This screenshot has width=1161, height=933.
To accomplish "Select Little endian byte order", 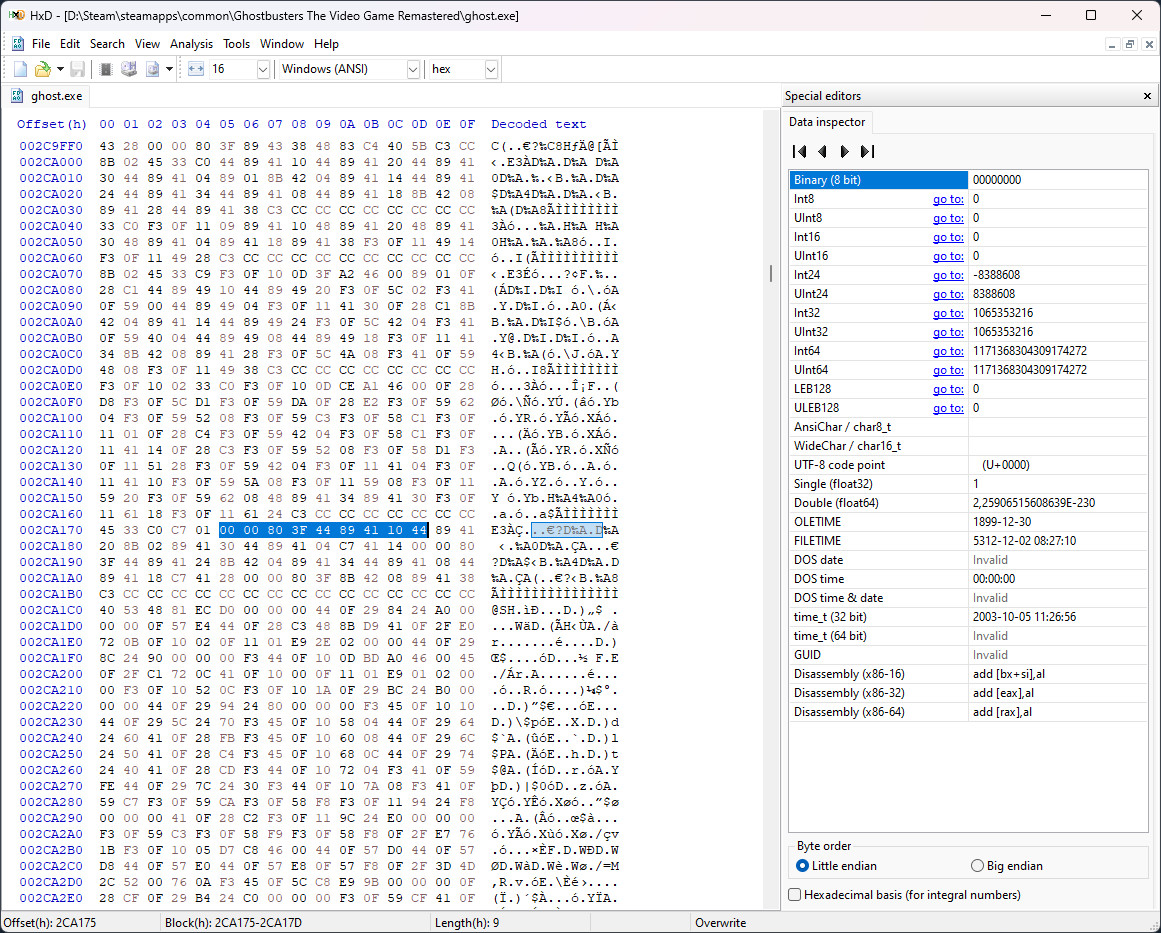I will point(835,866).
